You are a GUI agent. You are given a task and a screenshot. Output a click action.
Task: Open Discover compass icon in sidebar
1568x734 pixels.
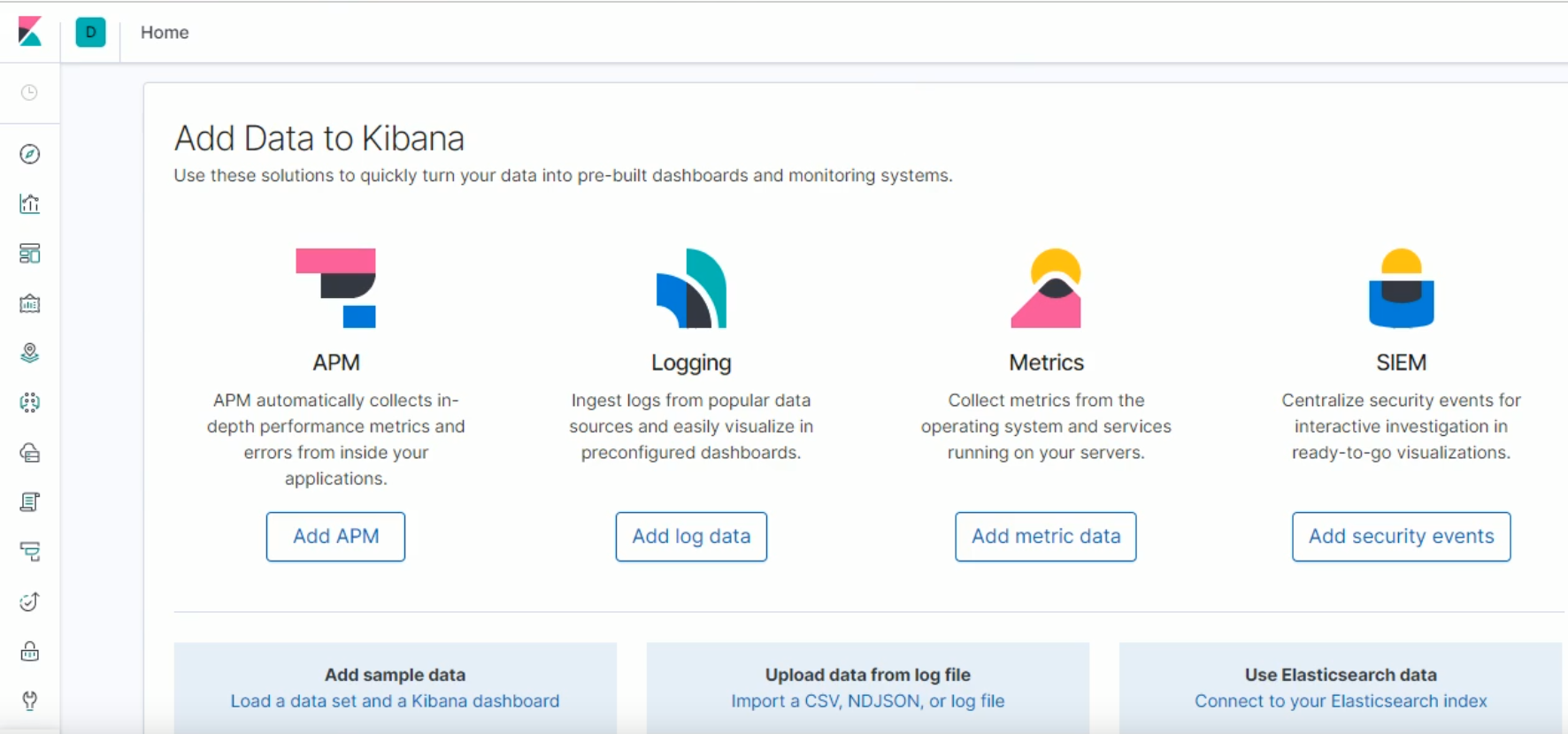click(x=29, y=154)
